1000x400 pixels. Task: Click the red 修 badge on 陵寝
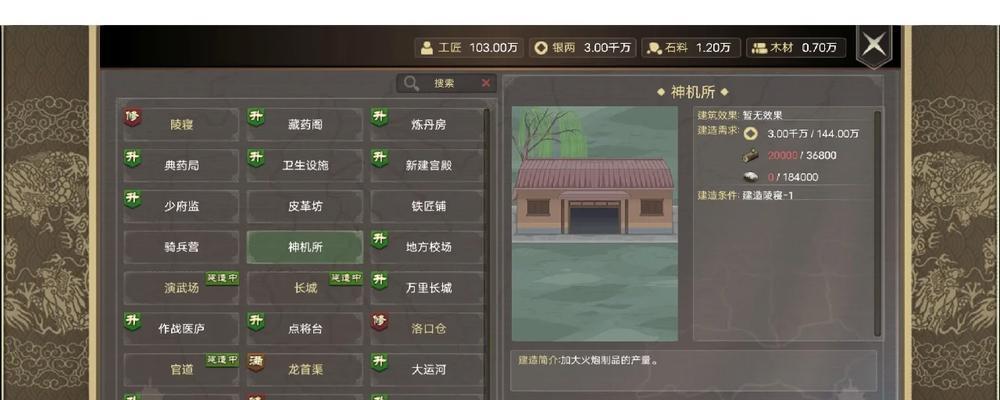[132, 117]
